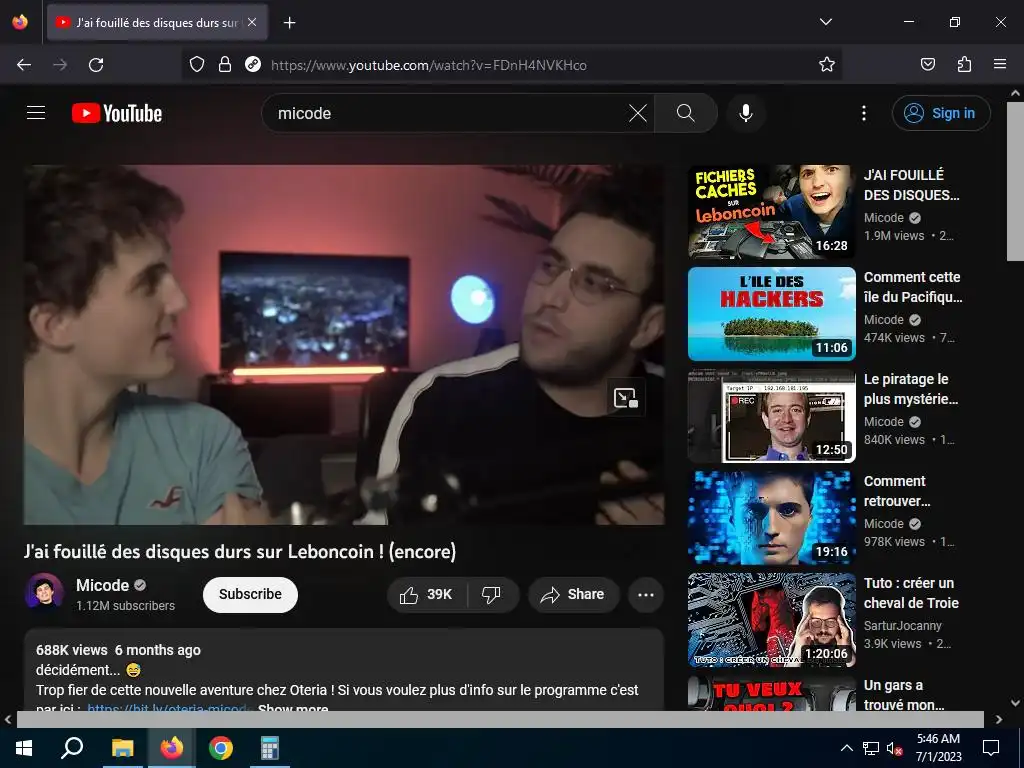Click the horizontal scrollbar right arrow
This screenshot has height=768, width=1024.
click(x=999, y=720)
